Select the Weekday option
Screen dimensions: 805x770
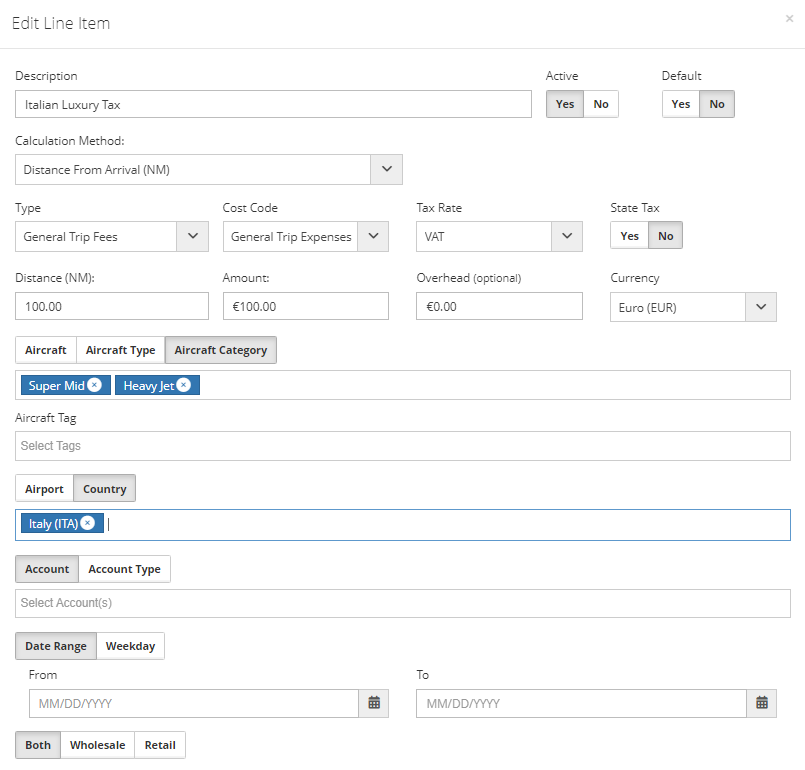(131, 646)
